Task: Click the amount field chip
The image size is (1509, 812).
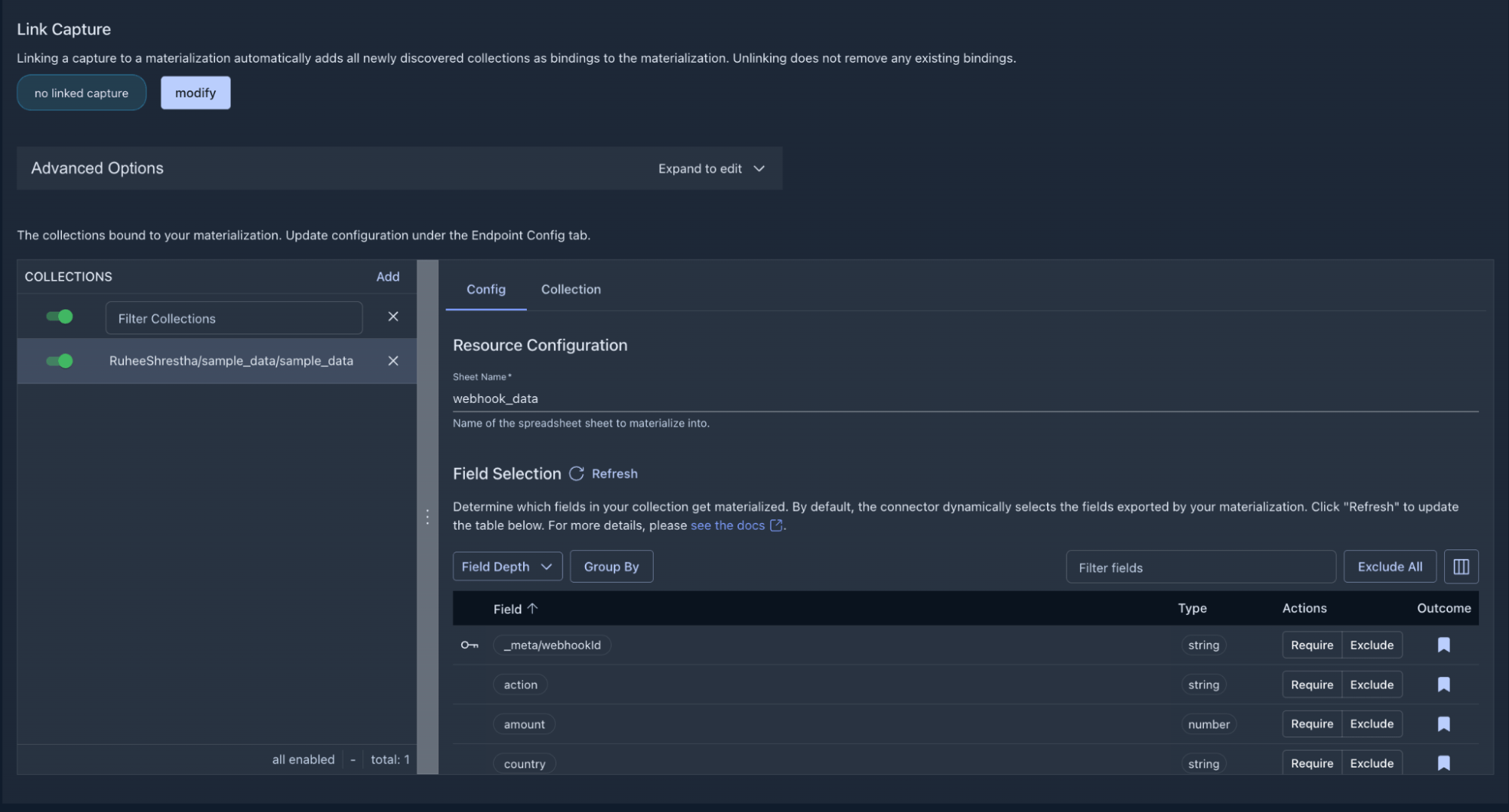Action: point(524,724)
